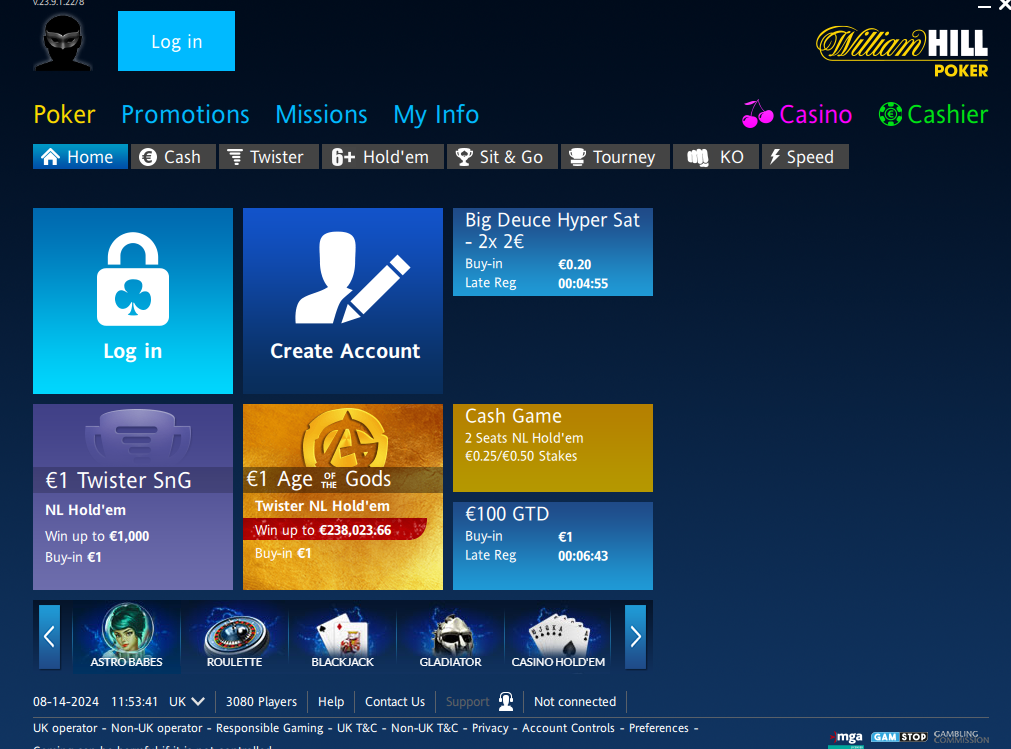
Task: Open the Casino section with cherry icon
Action: (797, 115)
